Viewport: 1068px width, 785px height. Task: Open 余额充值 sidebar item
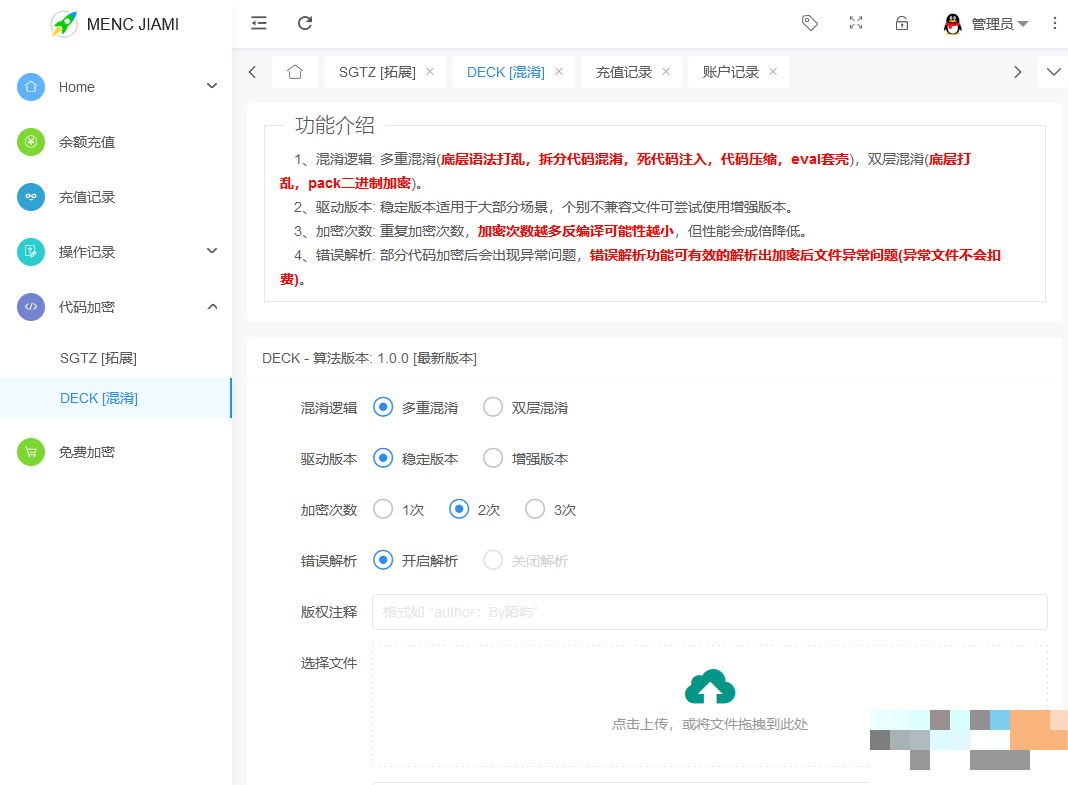point(116,142)
